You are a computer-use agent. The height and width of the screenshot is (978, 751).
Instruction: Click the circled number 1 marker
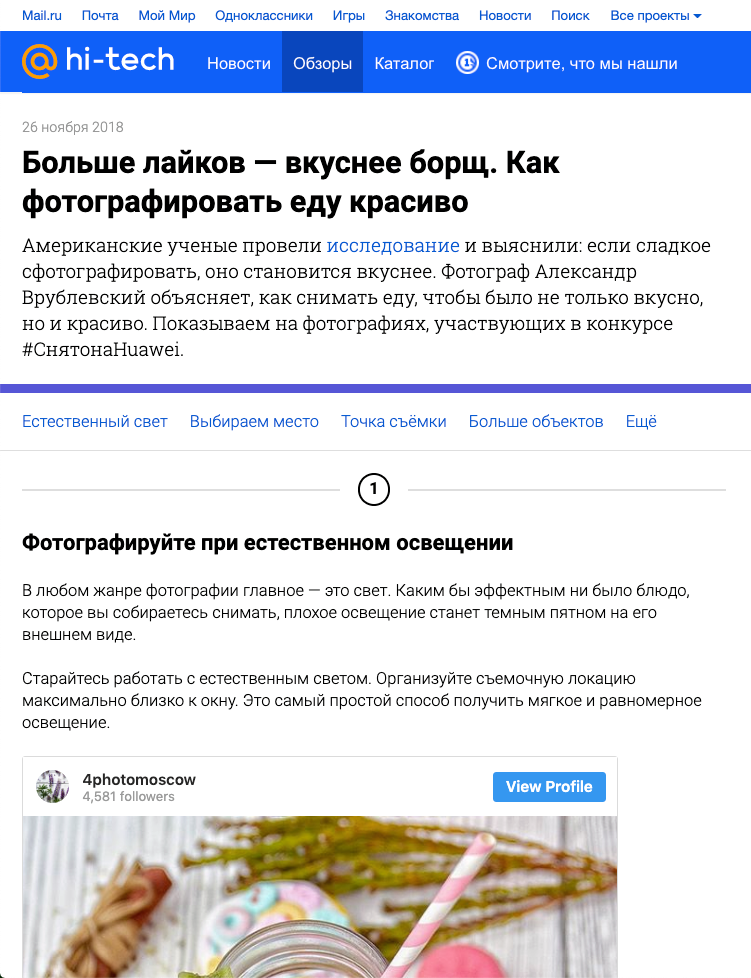tap(374, 490)
